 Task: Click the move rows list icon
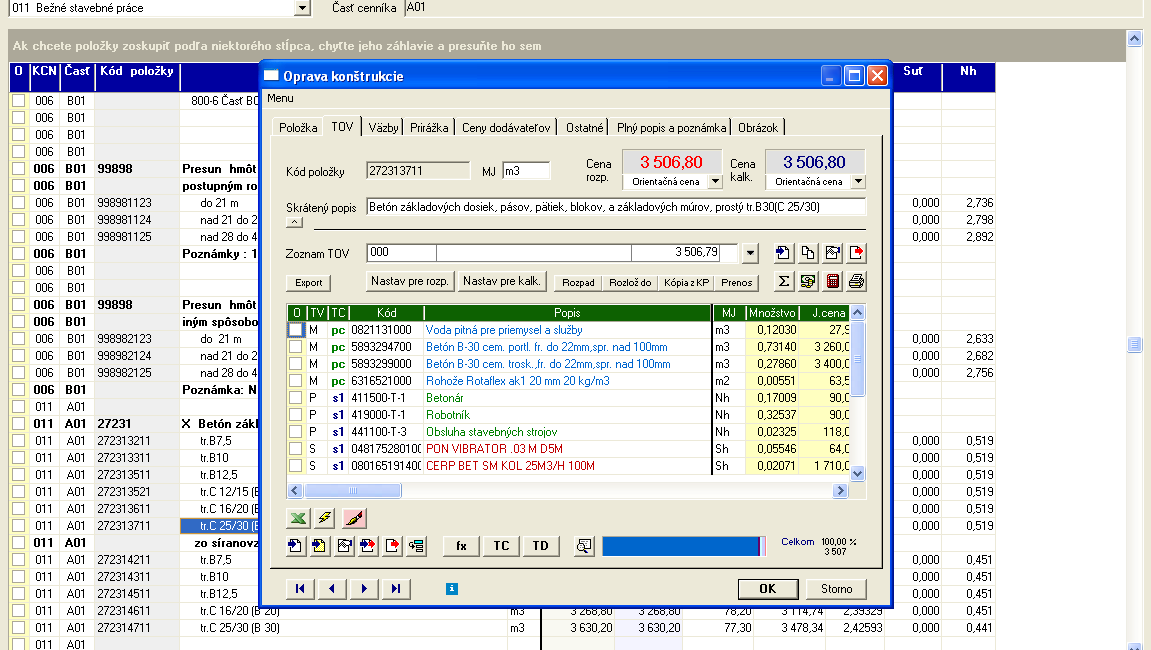tap(416, 546)
